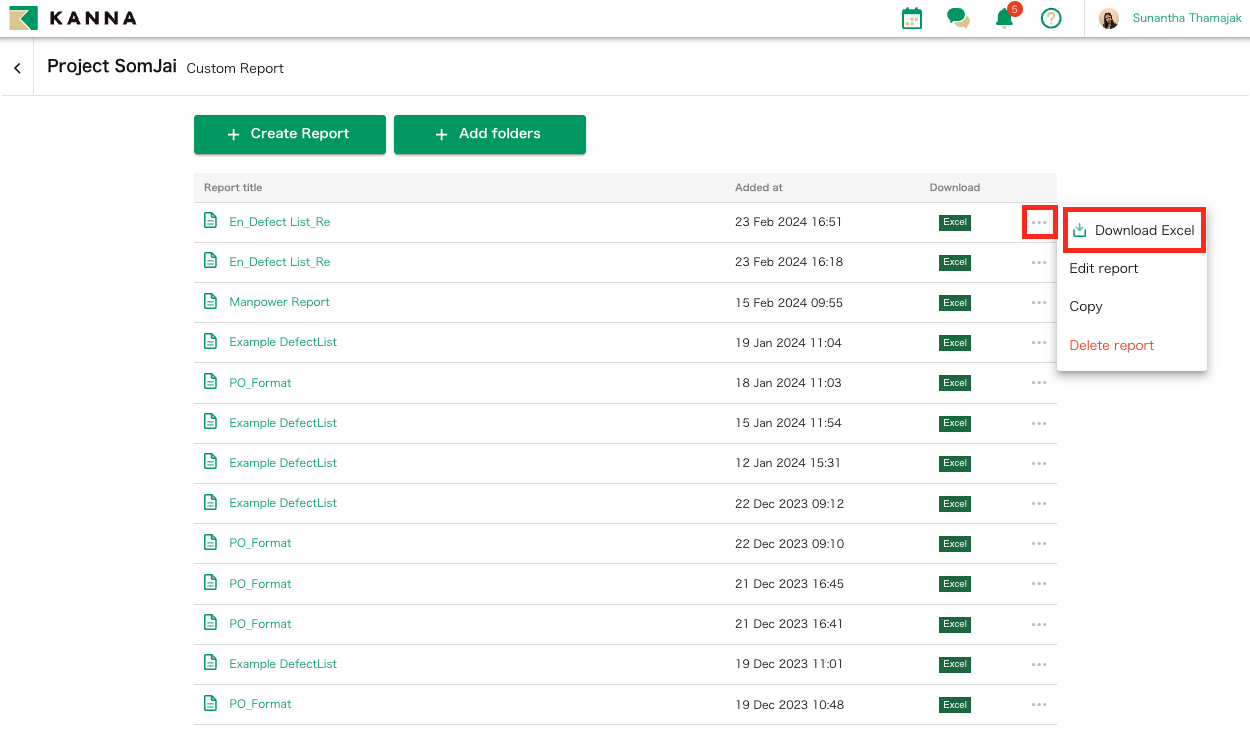Click the document icon next to PO_Format dated 18 Jan
This screenshot has width=1250, height=739.
click(x=210, y=382)
